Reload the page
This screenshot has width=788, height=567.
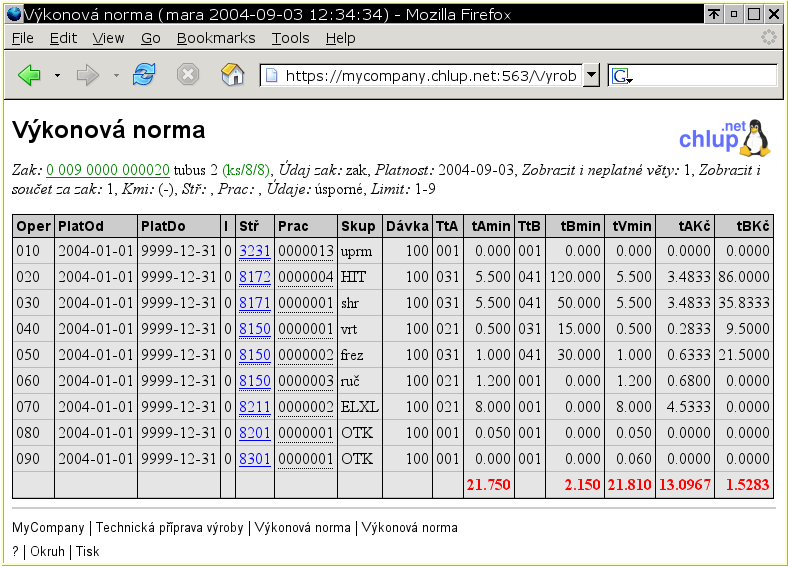click(144, 74)
